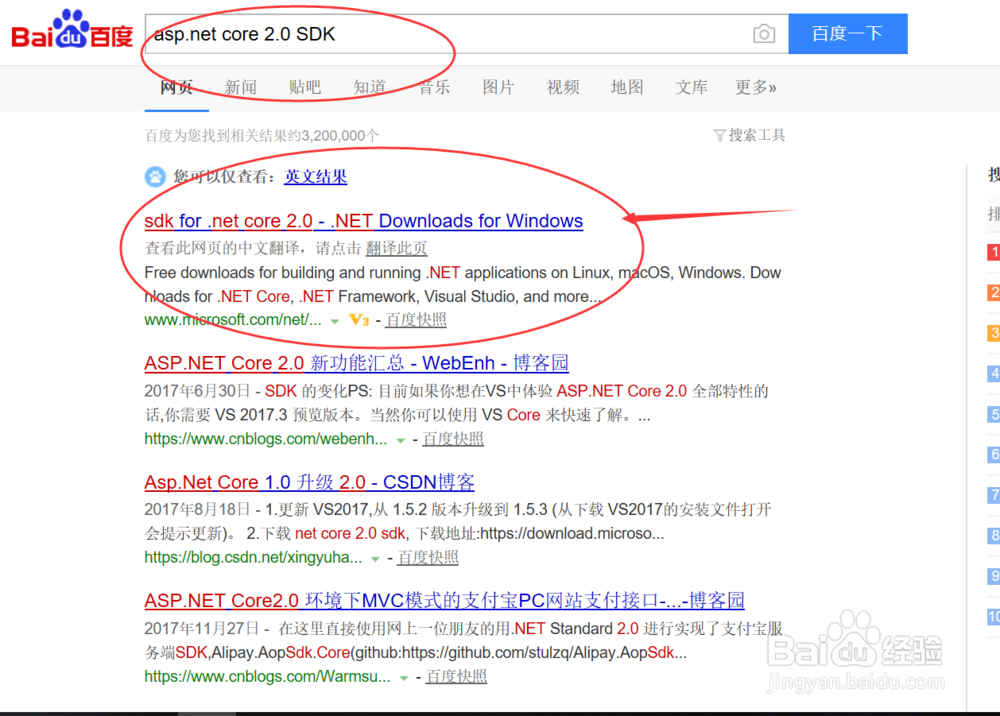Open www.microsoft.com/net/... URL link
The height and width of the screenshot is (716, 1000).
tap(233, 320)
